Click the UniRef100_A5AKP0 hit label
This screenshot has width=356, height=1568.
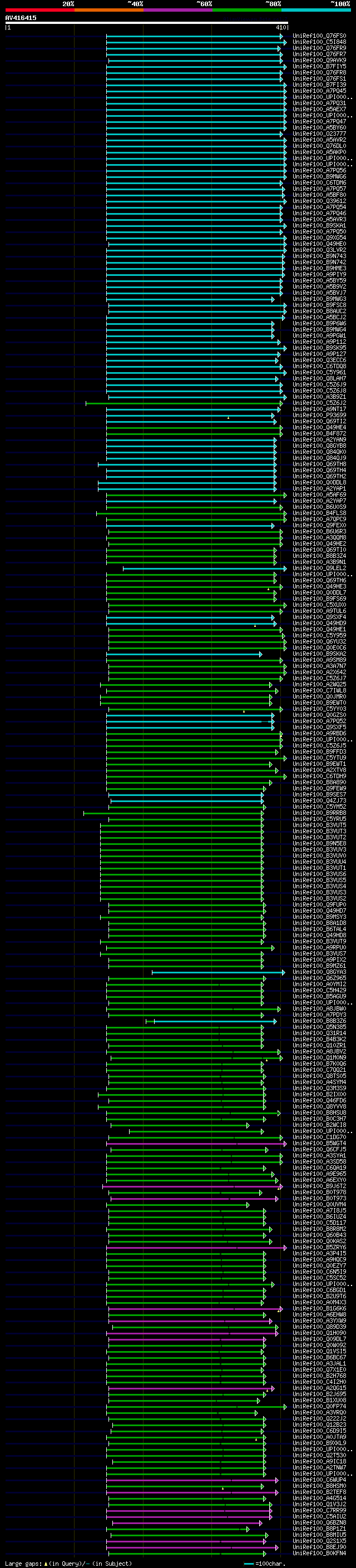(x=319, y=152)
